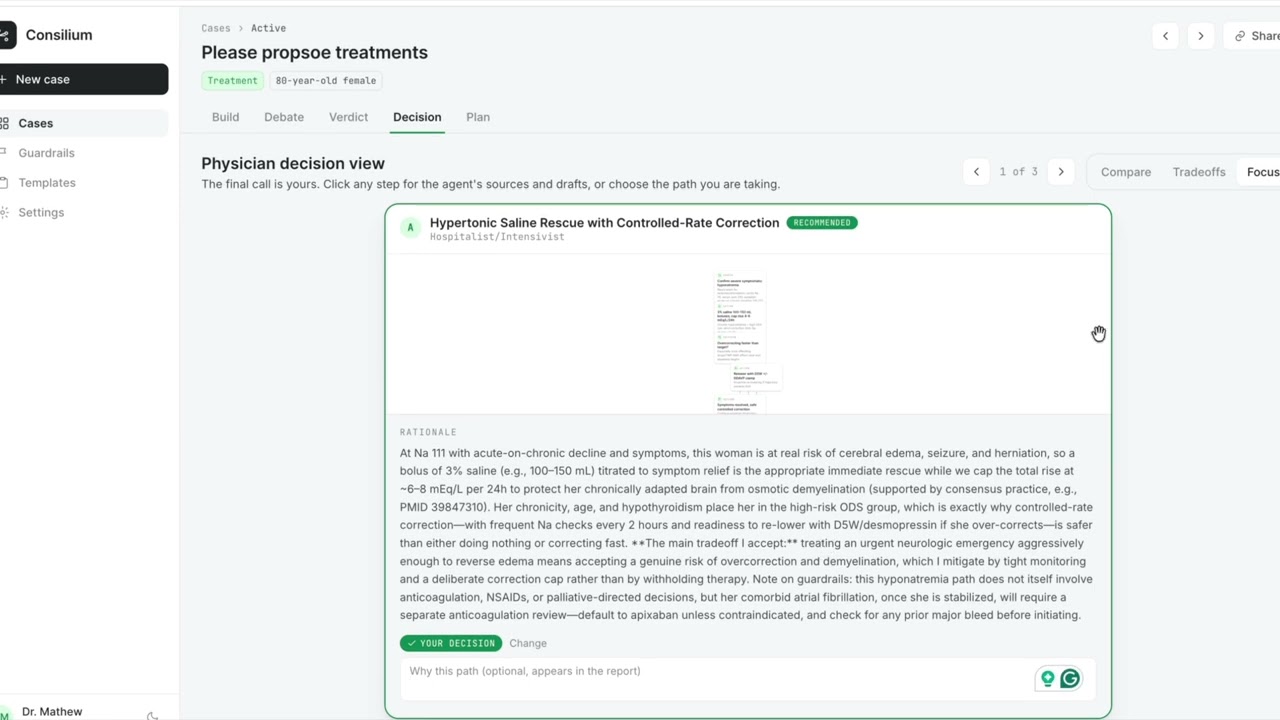This screenshot has width=1280, height=720.
Task: Click the Change decision link
Action: (528, 643)
